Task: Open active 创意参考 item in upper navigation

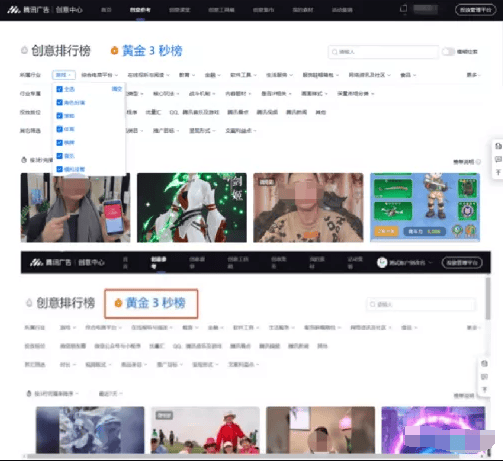Action: (140, 10)
